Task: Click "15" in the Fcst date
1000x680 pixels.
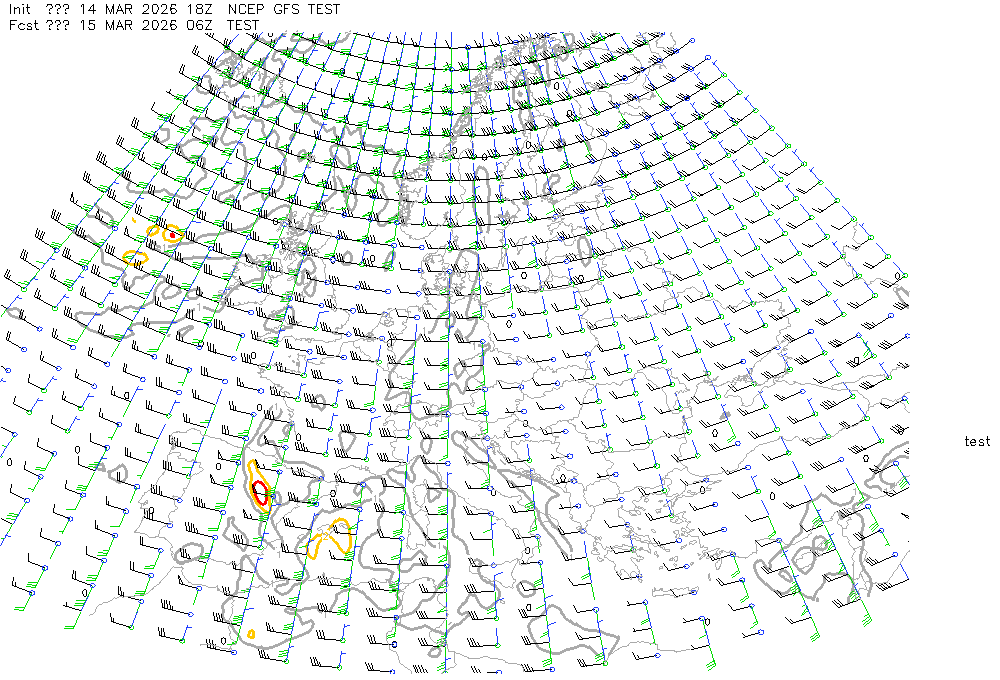Action: click(90, 25)
